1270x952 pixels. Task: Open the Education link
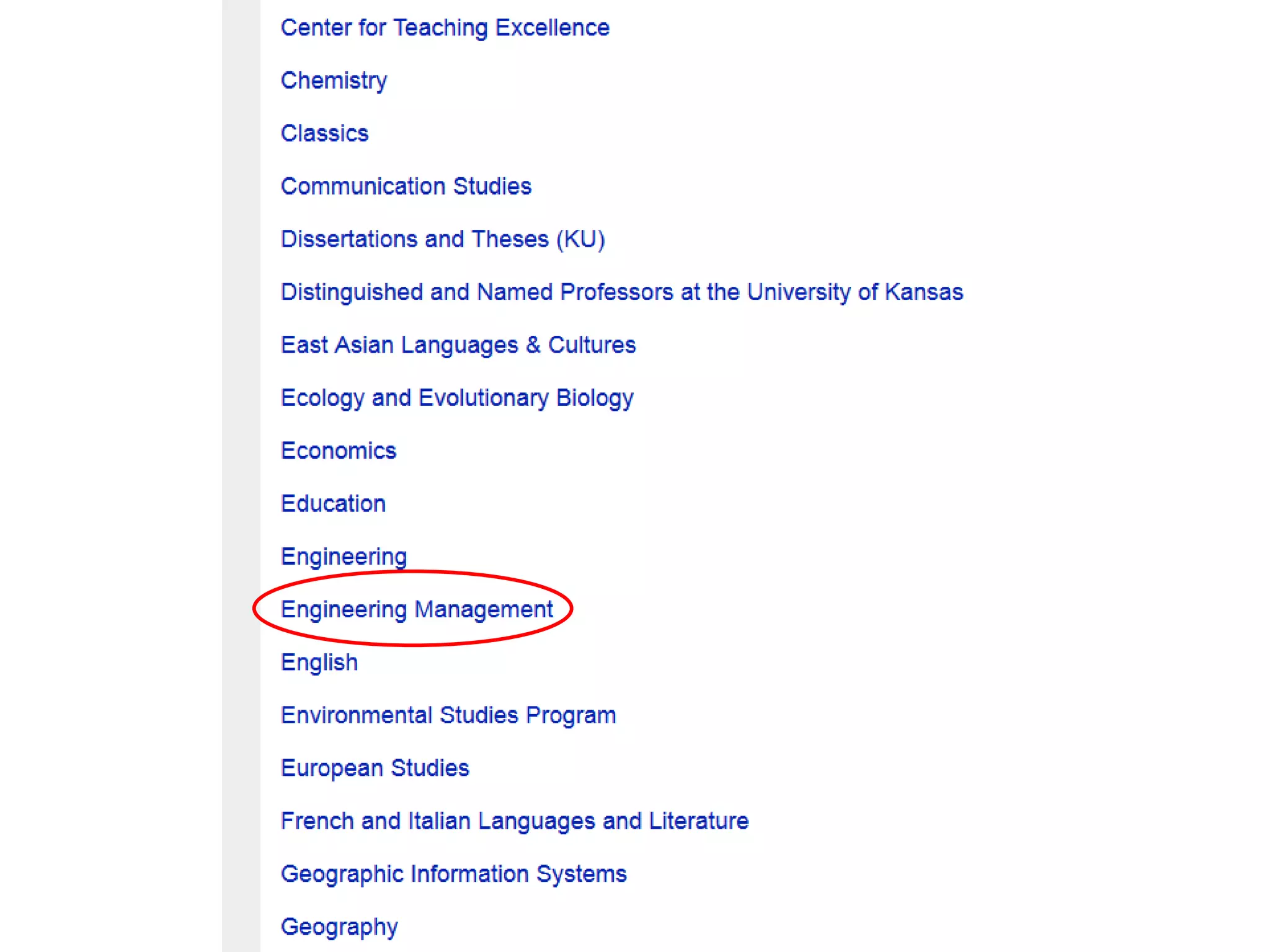(333, 503)
